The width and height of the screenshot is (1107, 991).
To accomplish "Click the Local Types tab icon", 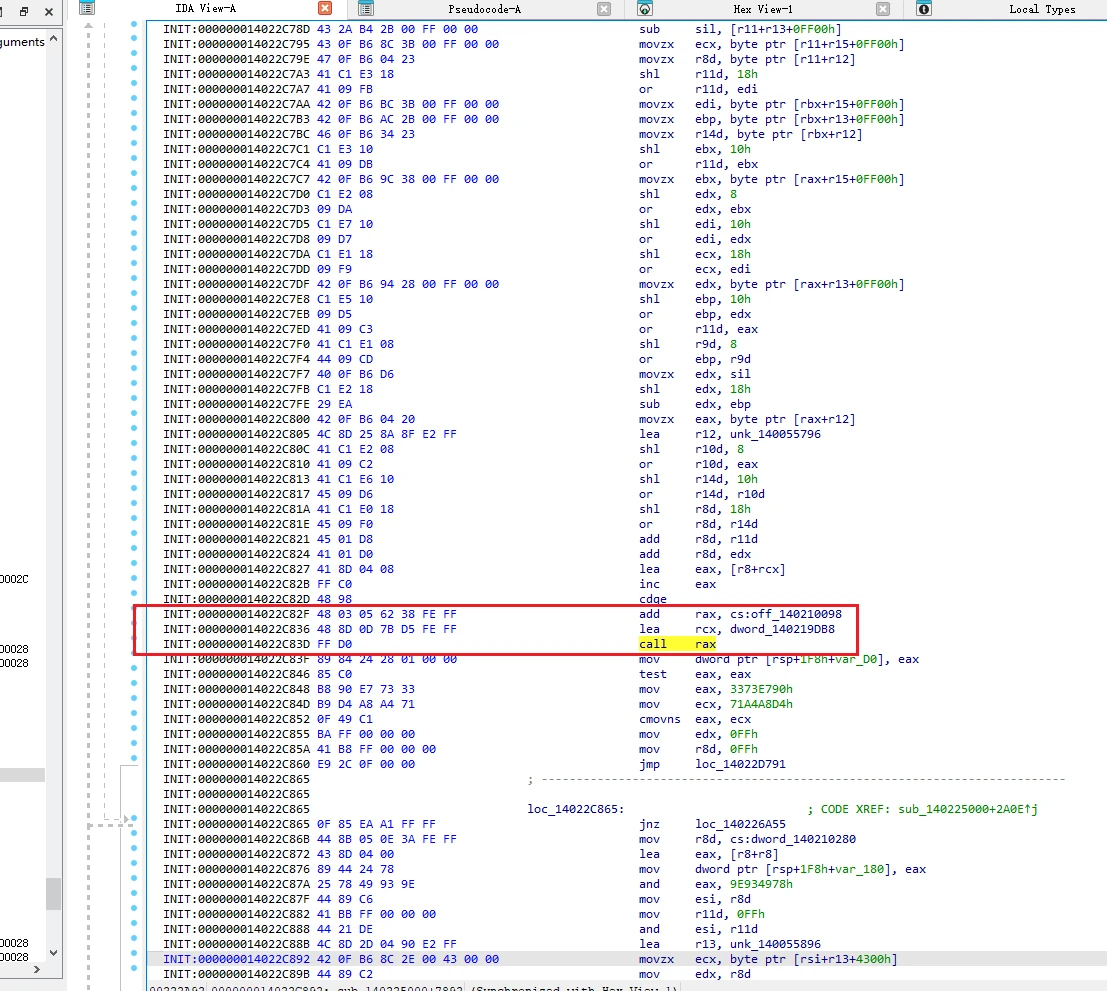I will pyautogui.click(x=923, y=8).
